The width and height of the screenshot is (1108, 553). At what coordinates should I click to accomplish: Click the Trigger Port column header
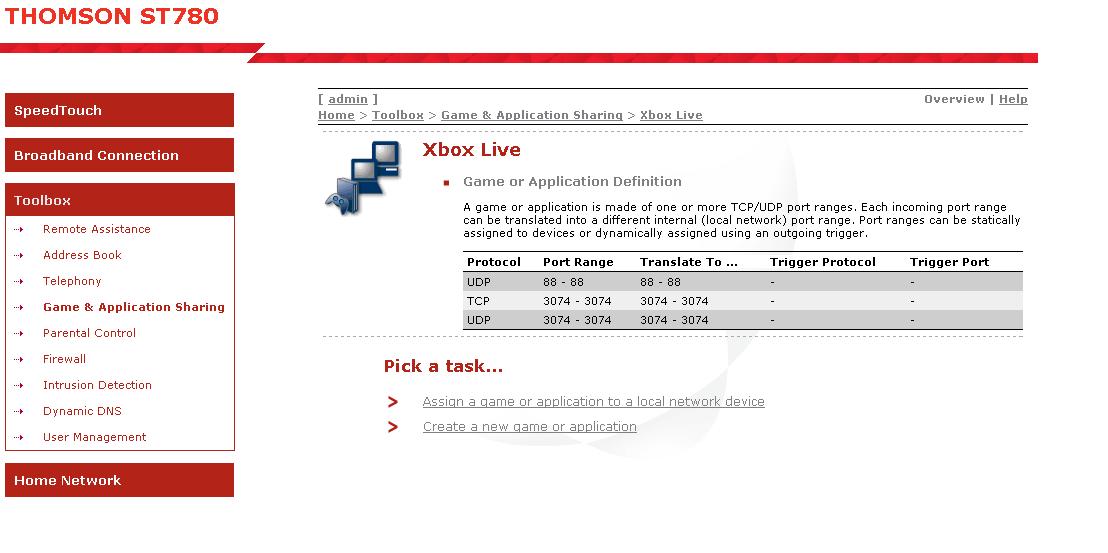[950, 262]
